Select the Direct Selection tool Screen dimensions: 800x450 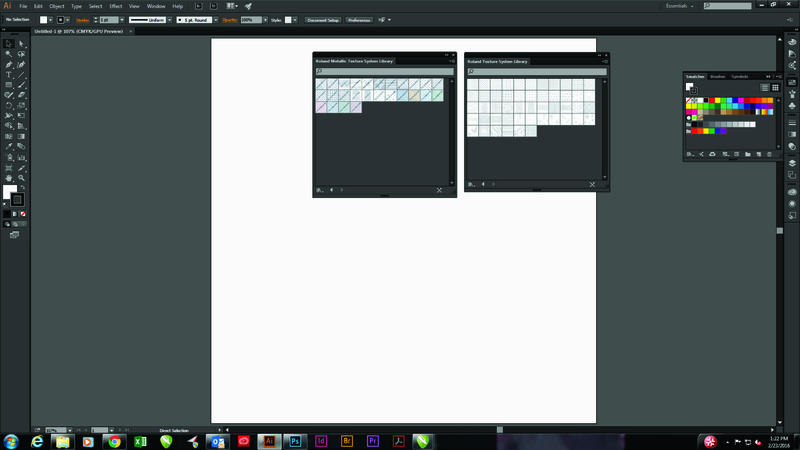click(x=21, y=44)
